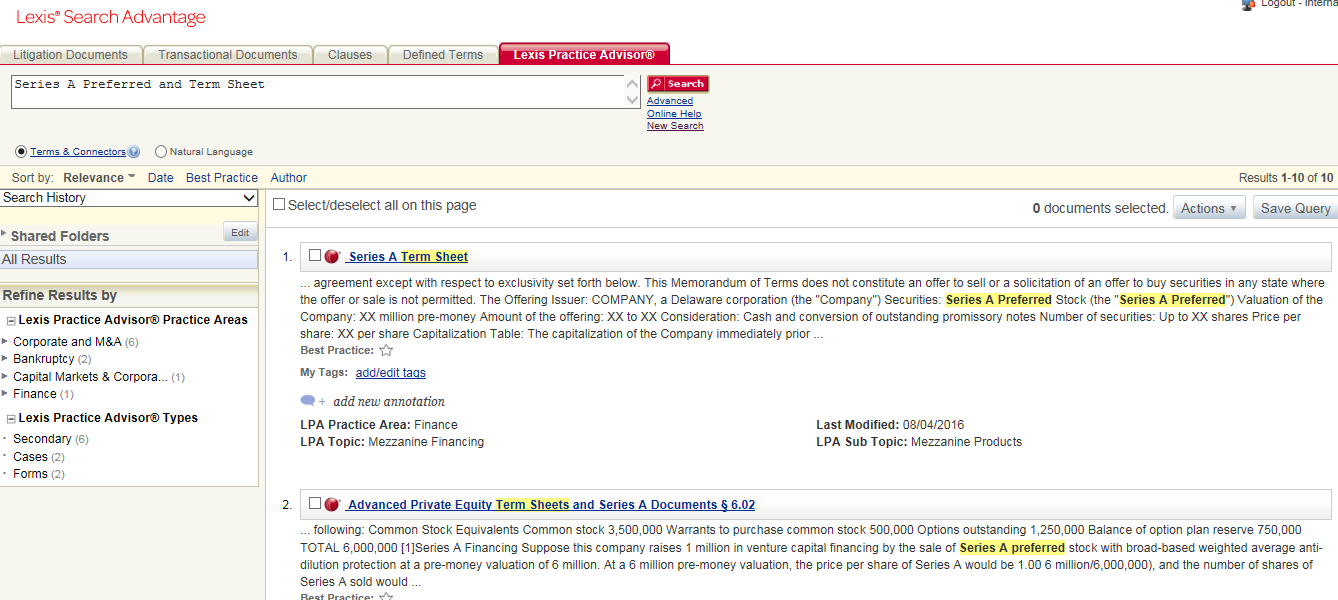Switch to the Transactional Documents tab
The height and width of the screenshot is (600, 1338).
(x=228, y=55)
